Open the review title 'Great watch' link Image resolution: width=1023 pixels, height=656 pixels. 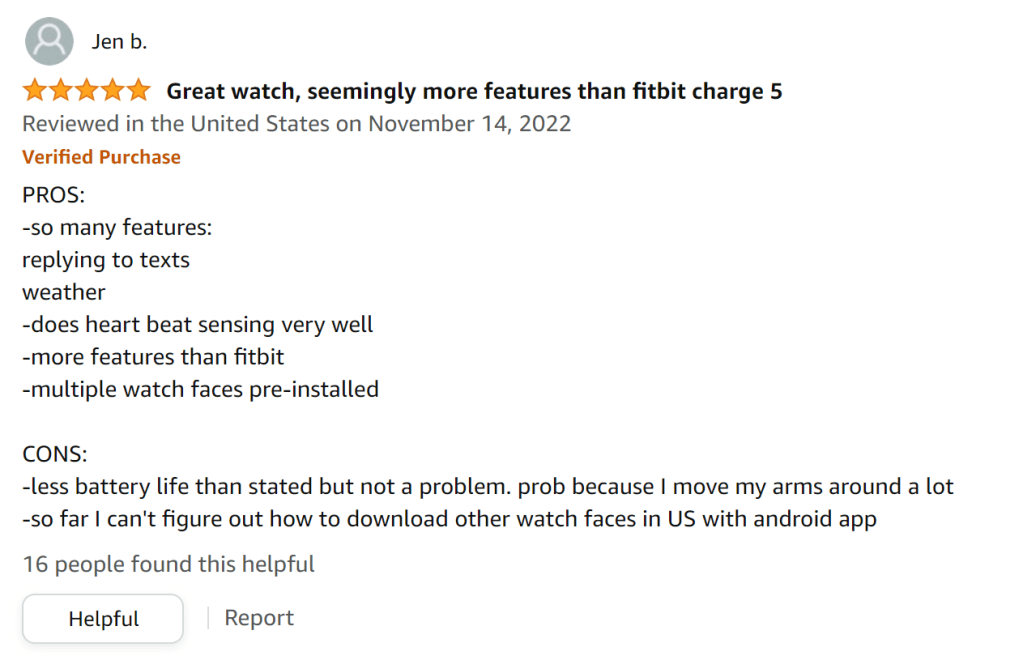coord(474,92)
